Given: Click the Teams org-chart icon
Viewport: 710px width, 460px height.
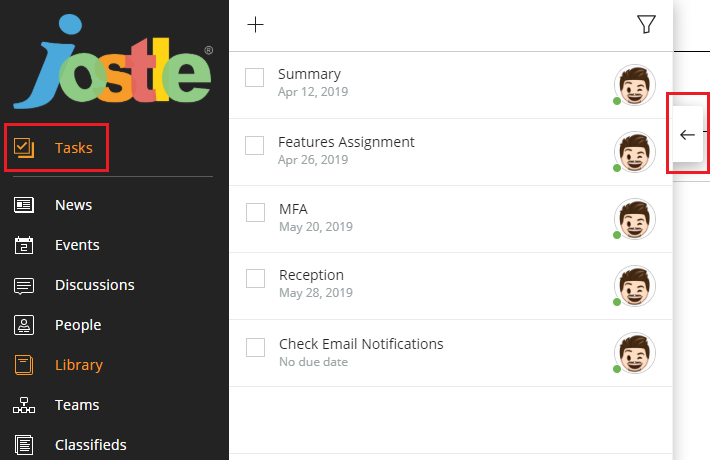Looking at the screenshot, I should [24, 405].
